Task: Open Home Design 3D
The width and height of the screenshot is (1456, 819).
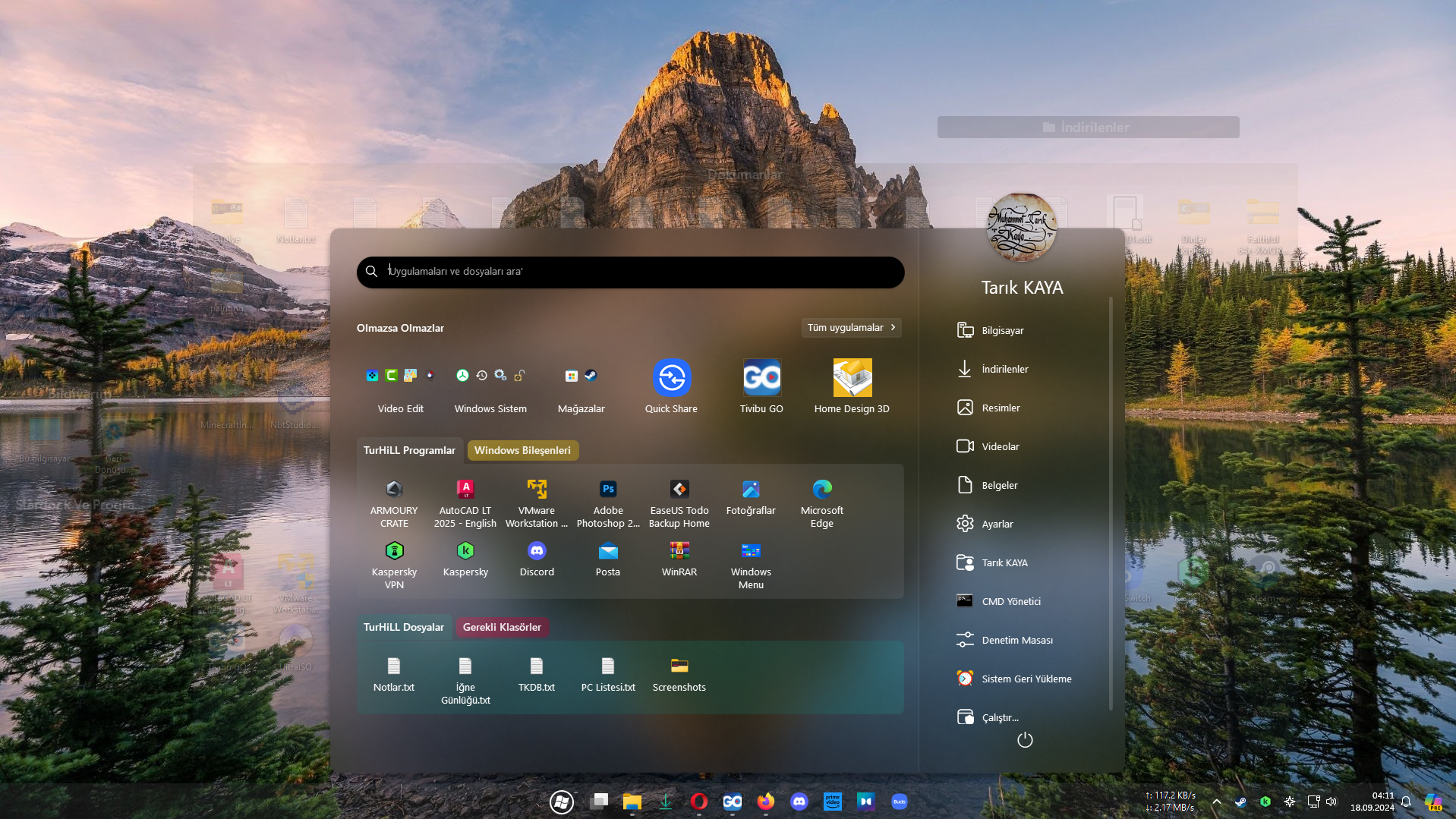Action: (852, 387)
